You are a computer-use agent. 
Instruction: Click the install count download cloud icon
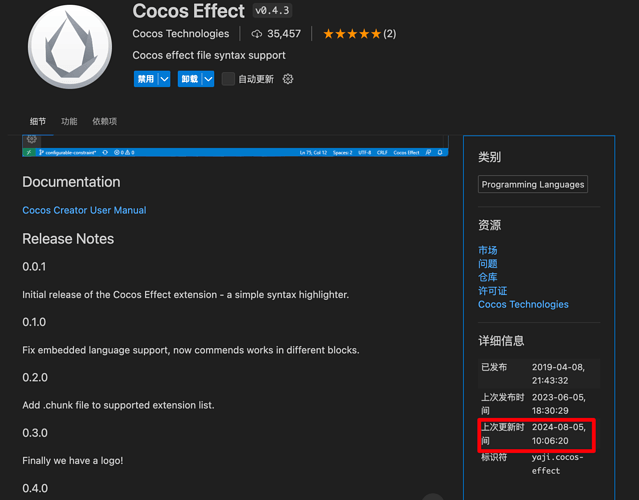tap(256, 34)
